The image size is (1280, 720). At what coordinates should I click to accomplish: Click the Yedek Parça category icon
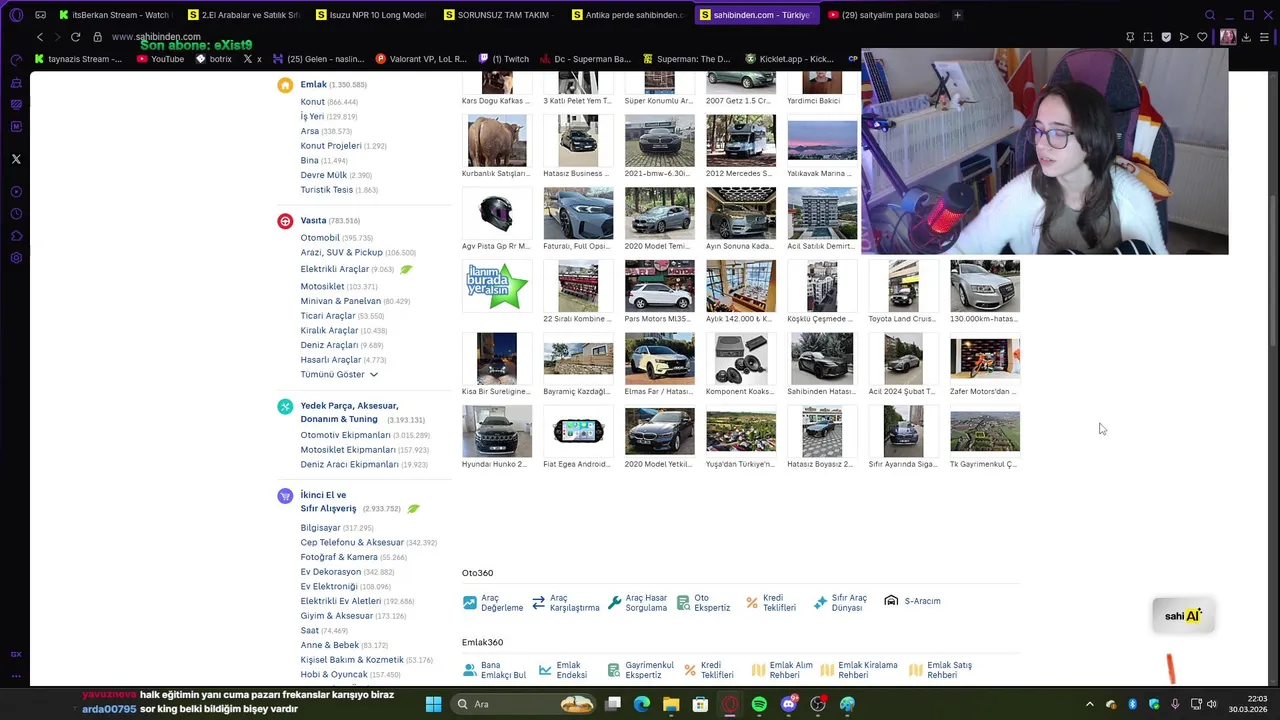(x=285, y=406)
